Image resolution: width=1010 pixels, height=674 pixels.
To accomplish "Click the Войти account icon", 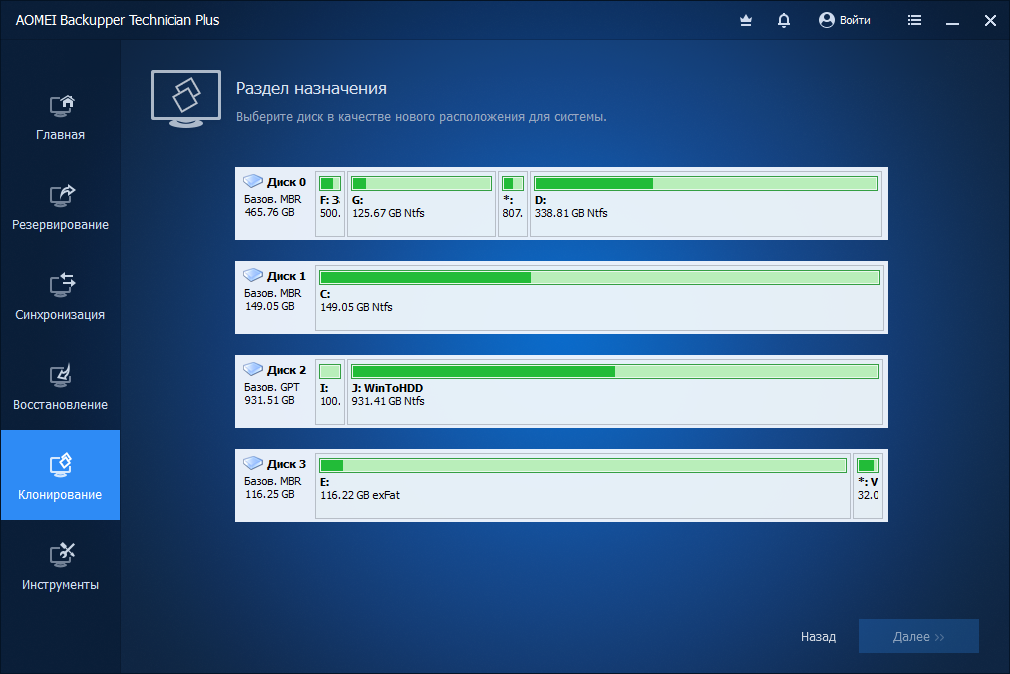I will [826, 20].
